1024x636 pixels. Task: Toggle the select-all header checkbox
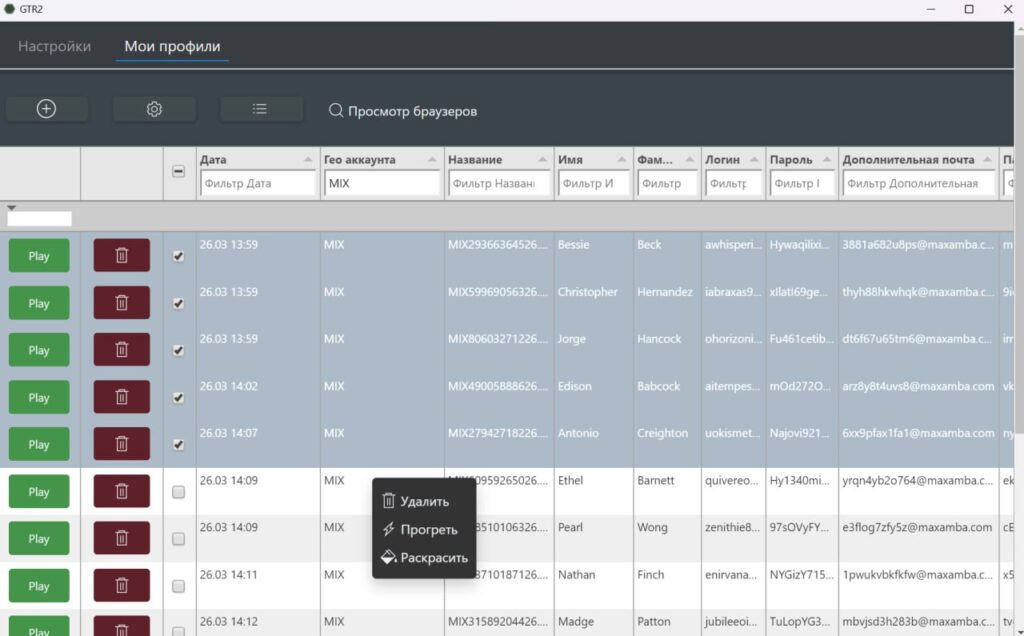click(178, 172)
